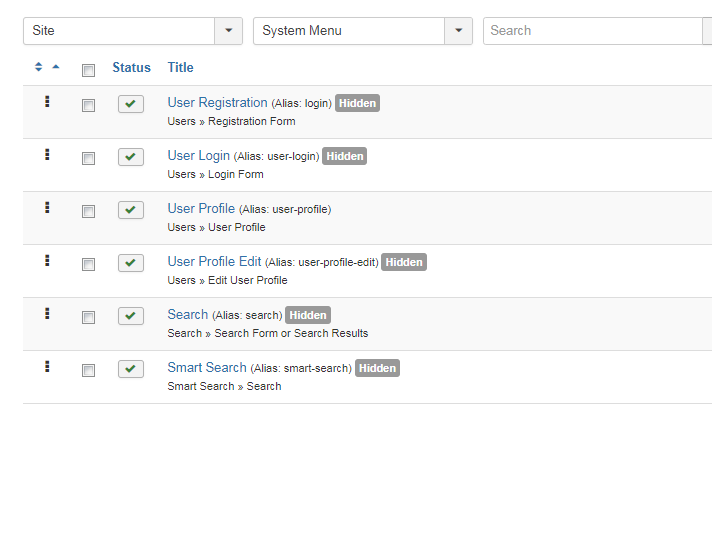Screen dimensions: 712x537
Task: Click the drag handle for the Search row
Action: pos(47,313)
